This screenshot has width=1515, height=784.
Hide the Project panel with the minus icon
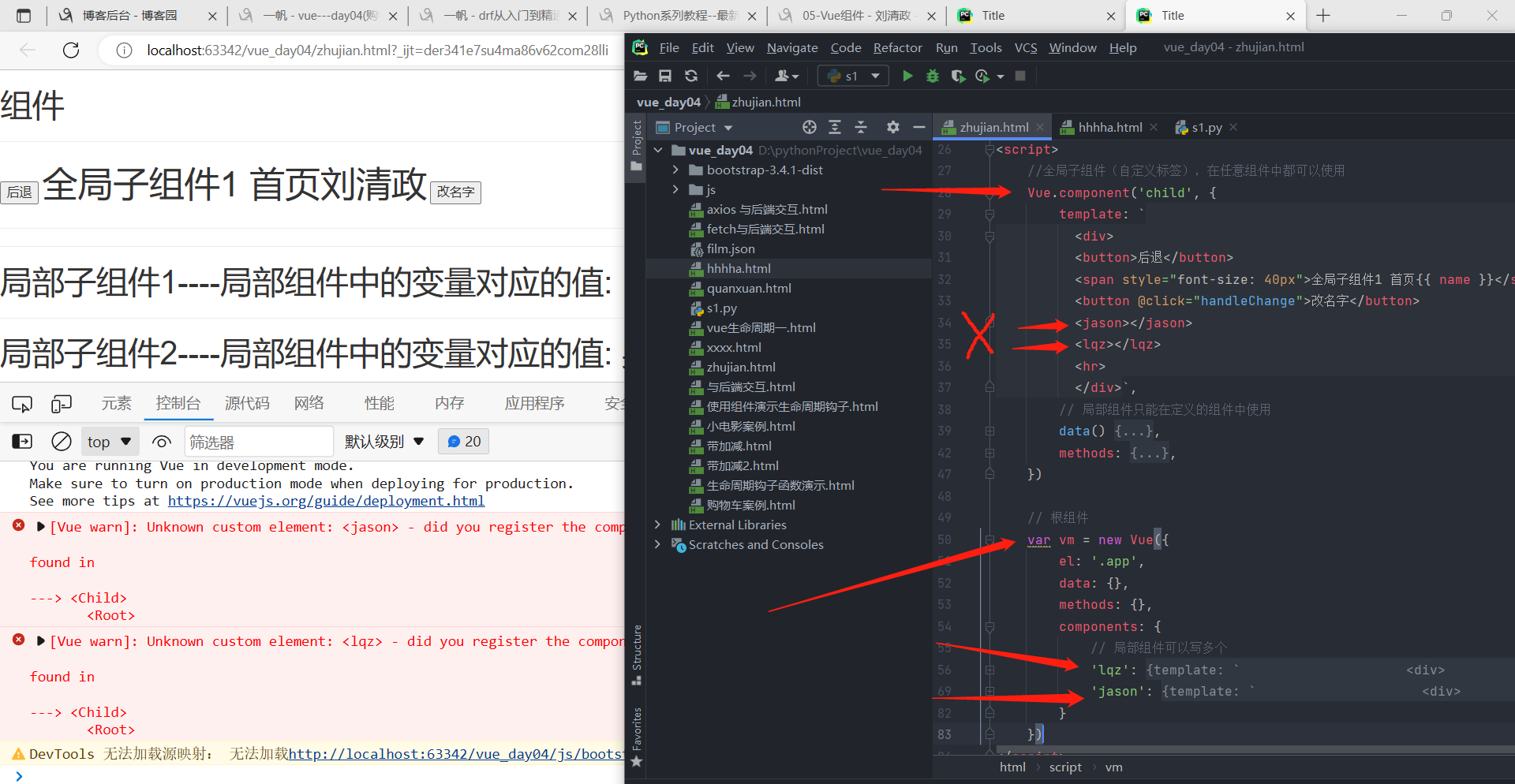(x=918, y=127)
